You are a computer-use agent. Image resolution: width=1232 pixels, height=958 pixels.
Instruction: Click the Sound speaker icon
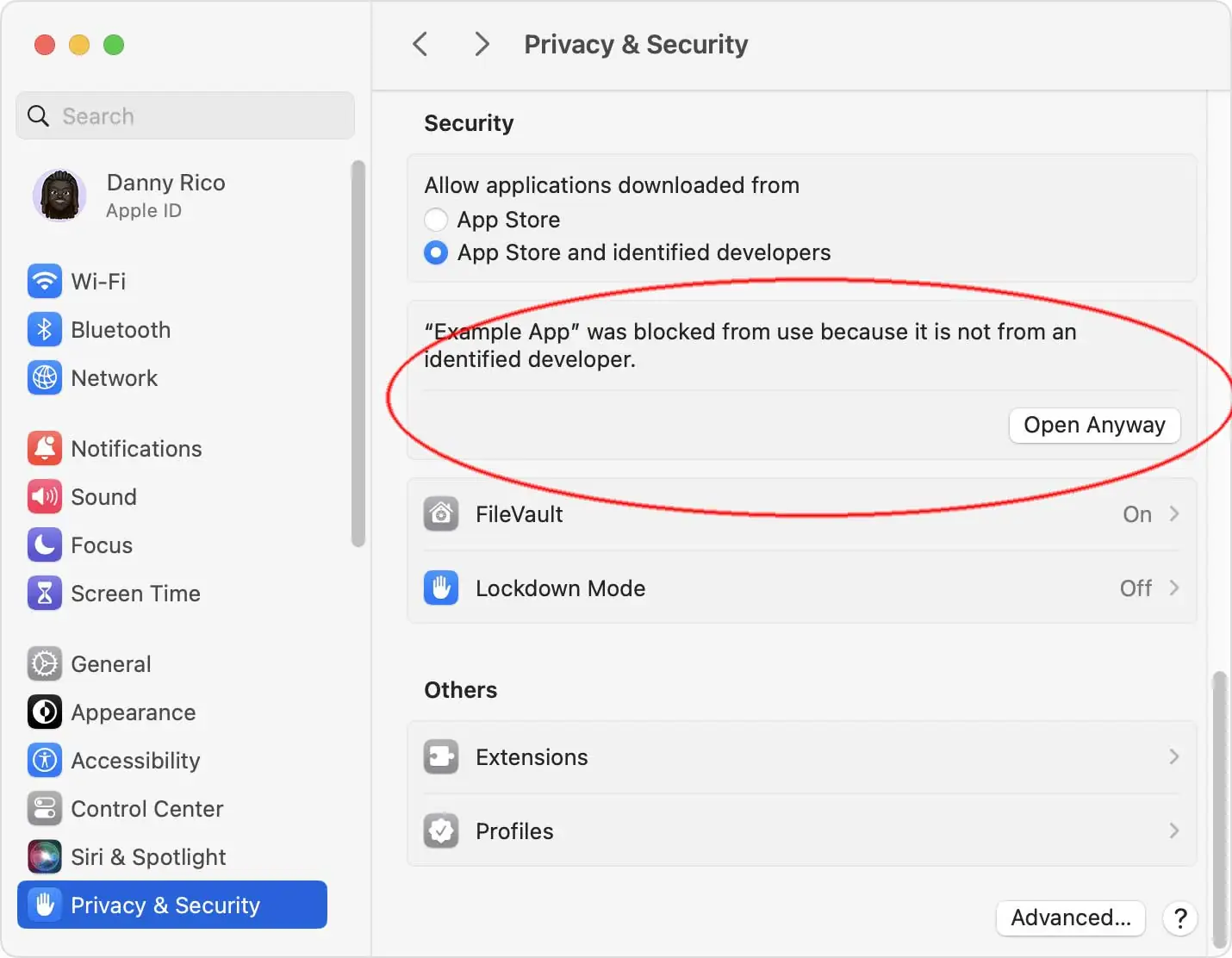[44, 496]
